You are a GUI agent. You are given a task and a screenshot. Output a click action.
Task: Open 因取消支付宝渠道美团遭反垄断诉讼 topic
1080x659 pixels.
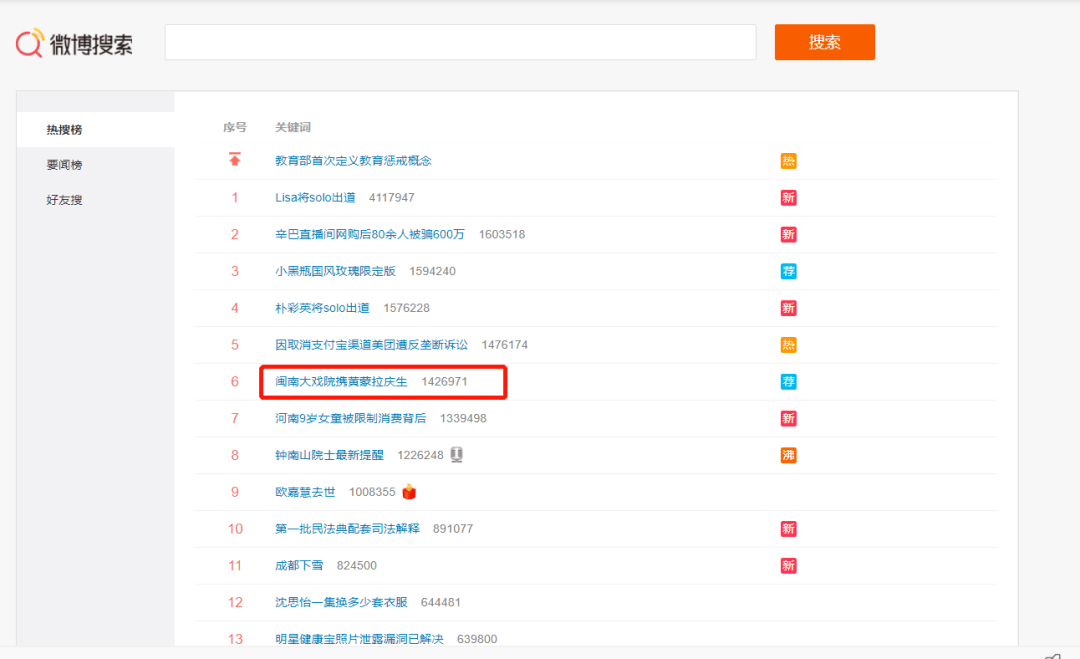coord(371,345)
